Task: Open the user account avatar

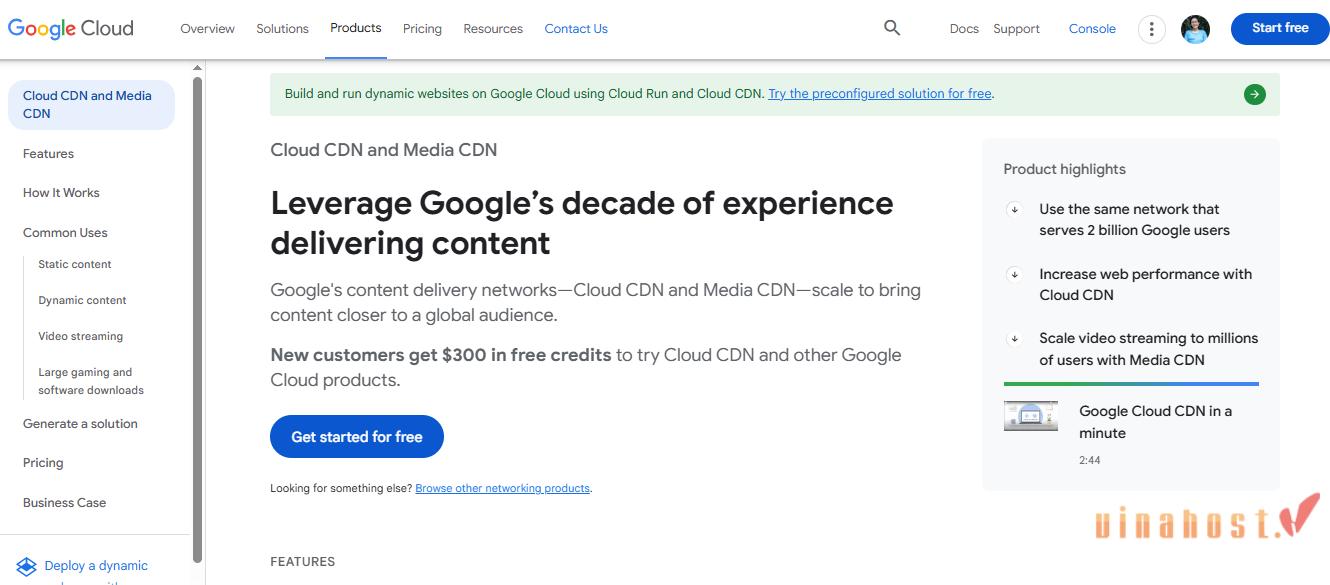Action: pyautogui.click(x=1195, y=29)
